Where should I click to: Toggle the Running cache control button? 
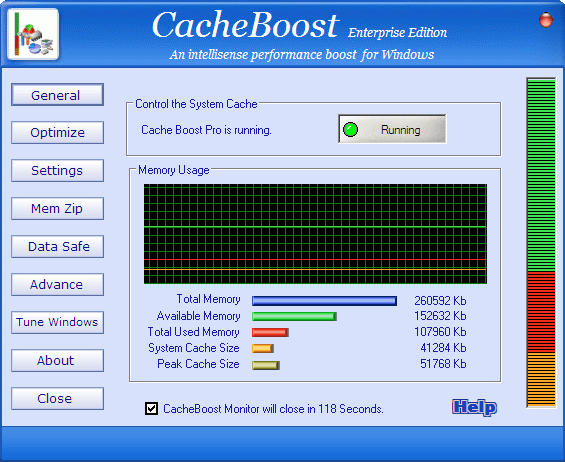392,129
